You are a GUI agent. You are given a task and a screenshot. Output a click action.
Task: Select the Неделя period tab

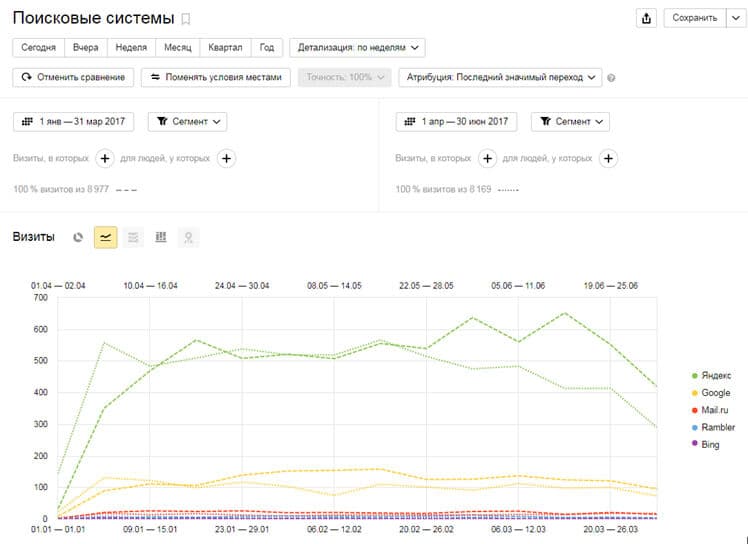pos(131,48)
